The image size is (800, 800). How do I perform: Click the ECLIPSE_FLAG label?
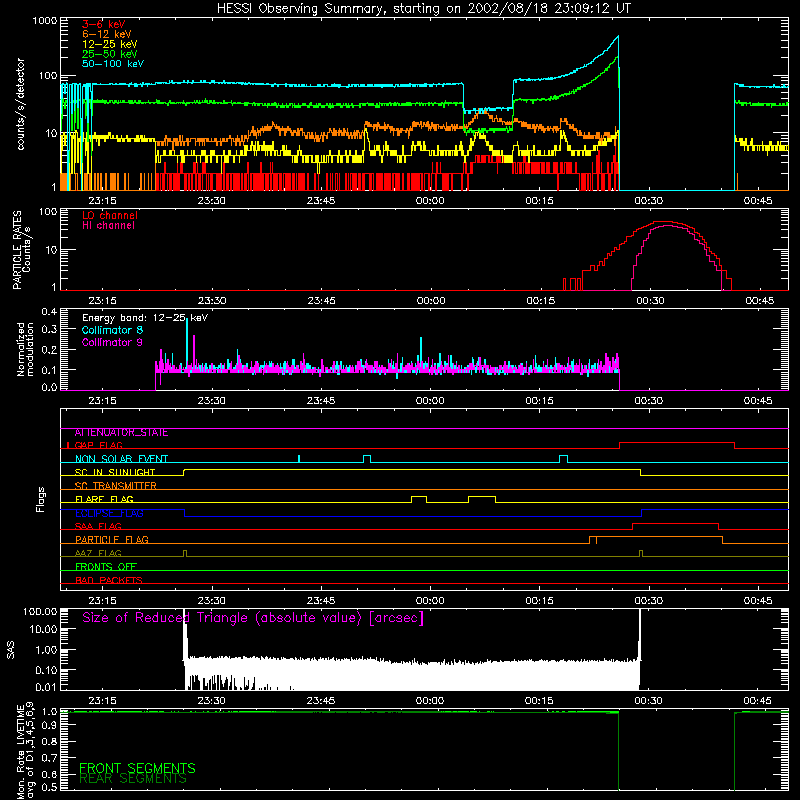tap(109, 513)
